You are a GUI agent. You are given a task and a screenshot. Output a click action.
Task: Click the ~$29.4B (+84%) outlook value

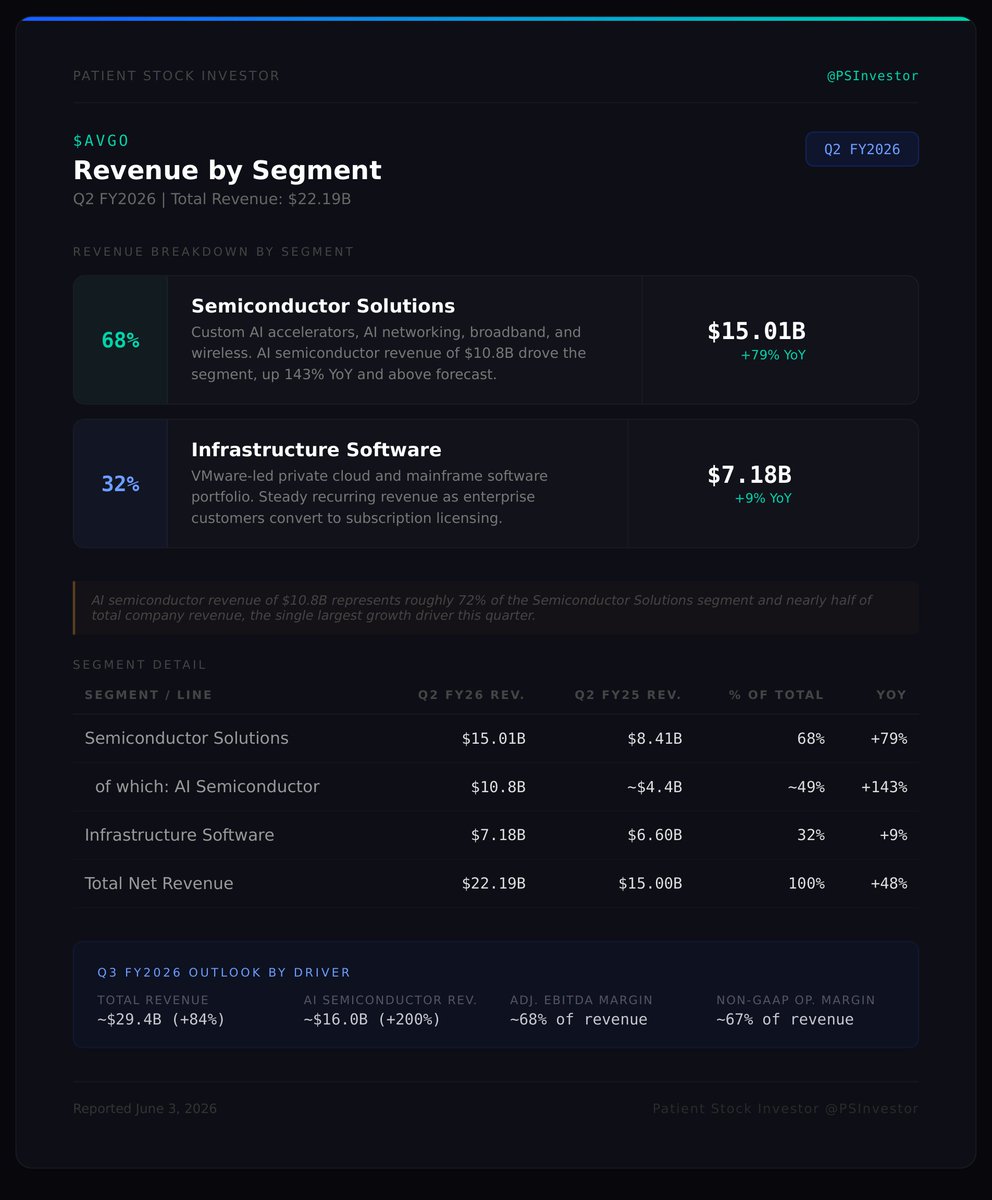[x=161, y=1019]
